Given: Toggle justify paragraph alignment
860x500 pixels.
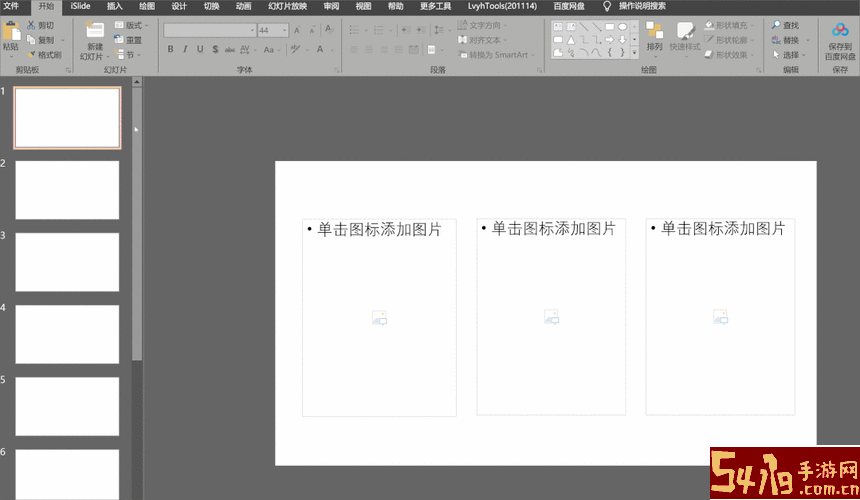Looking at the screenshot, I should (x=399, y=50).
